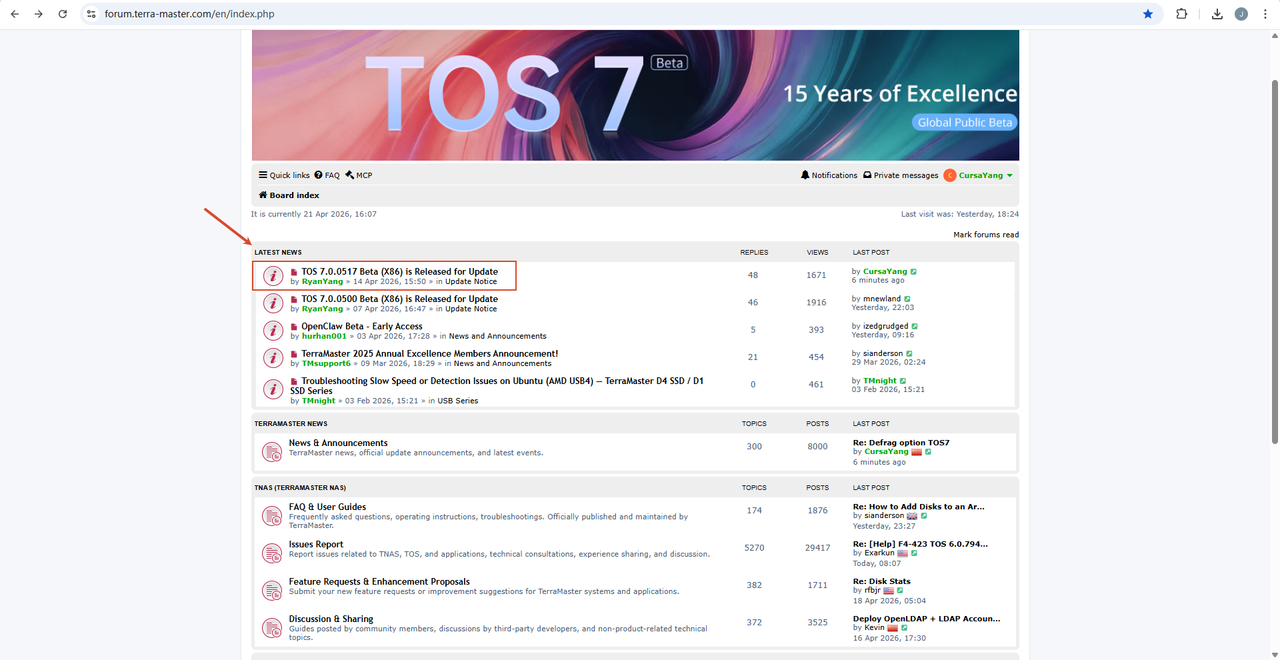Open the News & Announcements forum
The height and width of the screenshot is (660, 1280).
[x=338, y=443]
